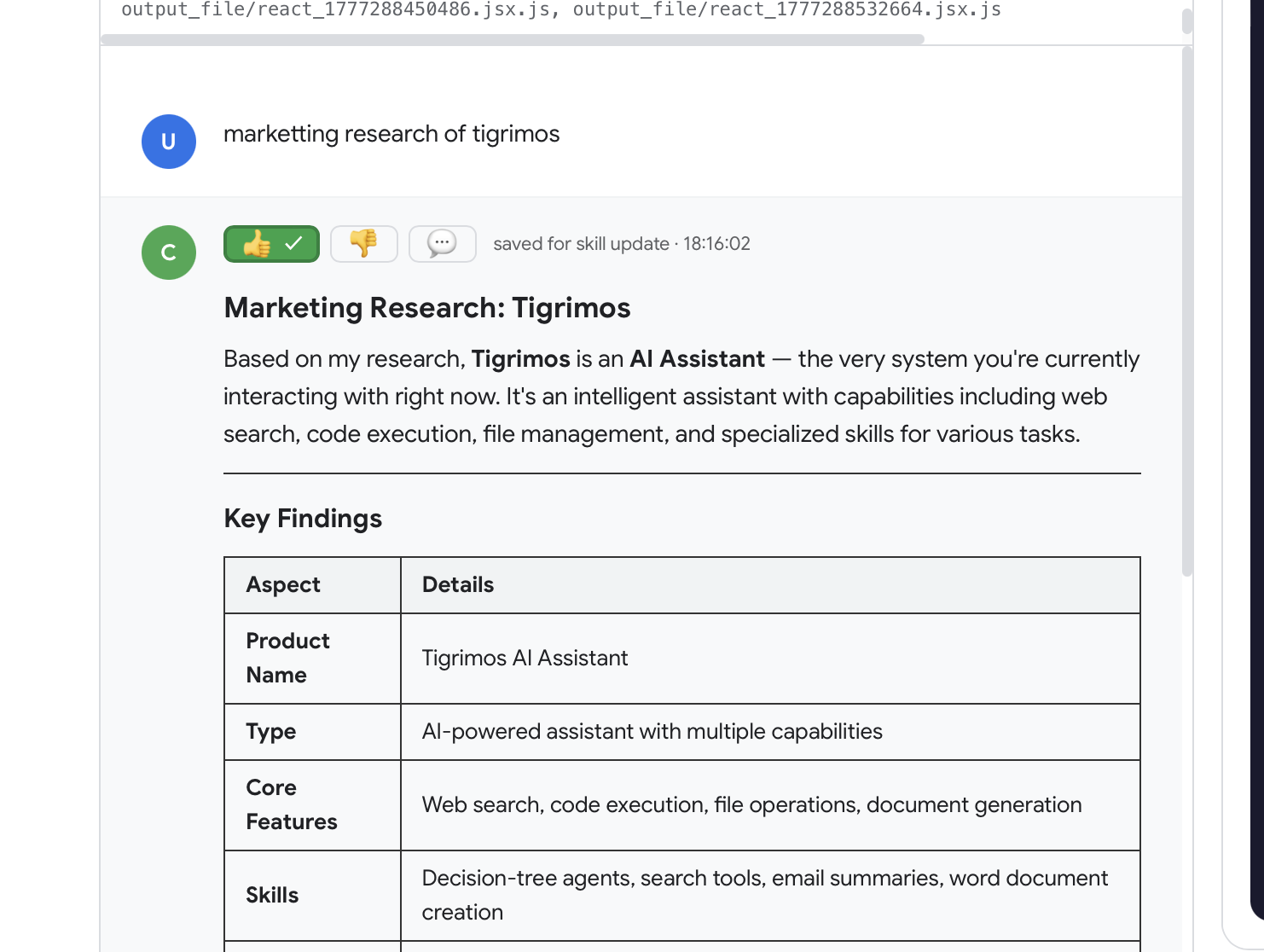The image size is (1264, 952).
Task: Click the 'Key Findings' heading
Action: pyautogui.click(x=303, y=519)
